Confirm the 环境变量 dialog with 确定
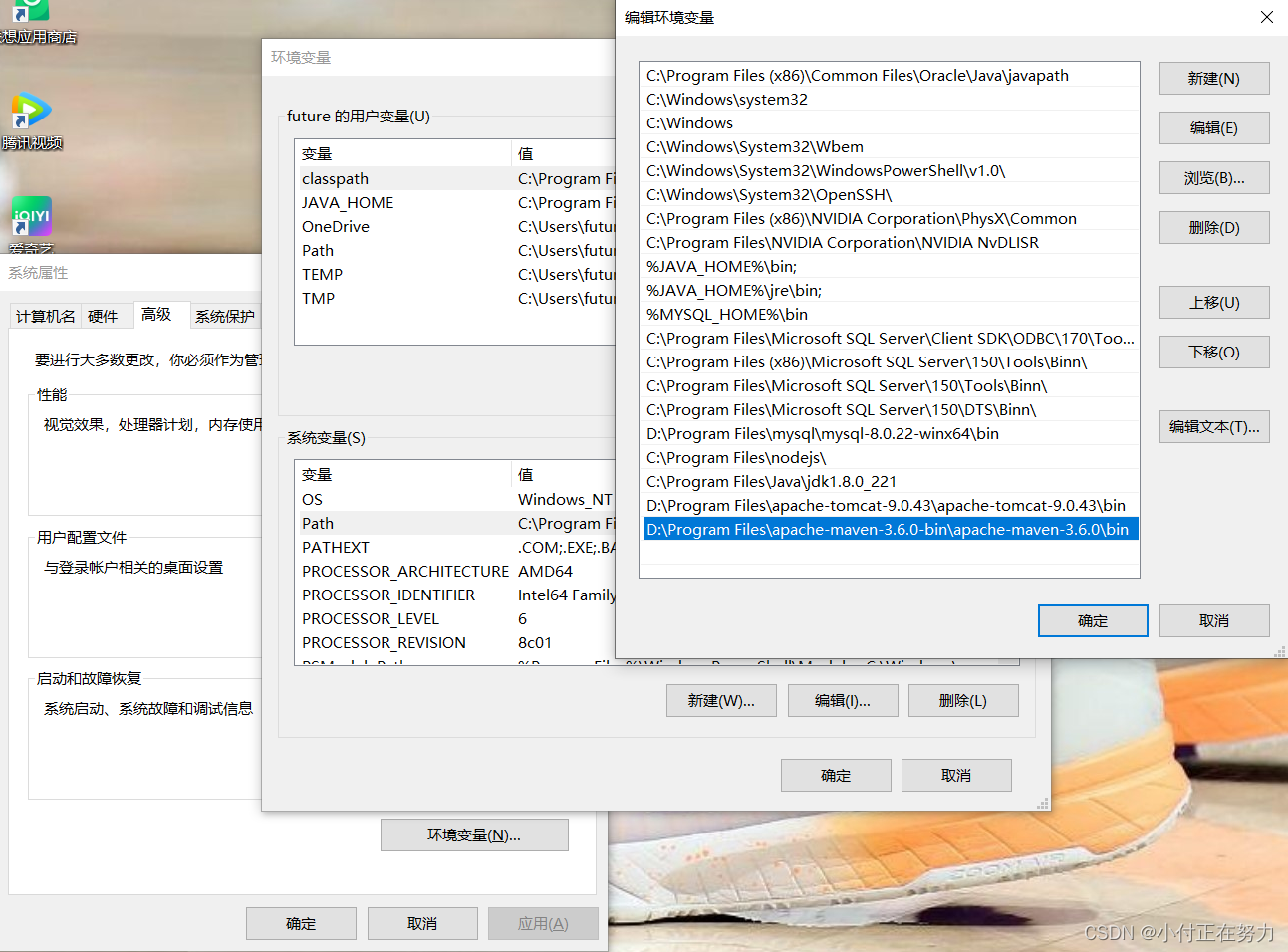 [836, 776]
